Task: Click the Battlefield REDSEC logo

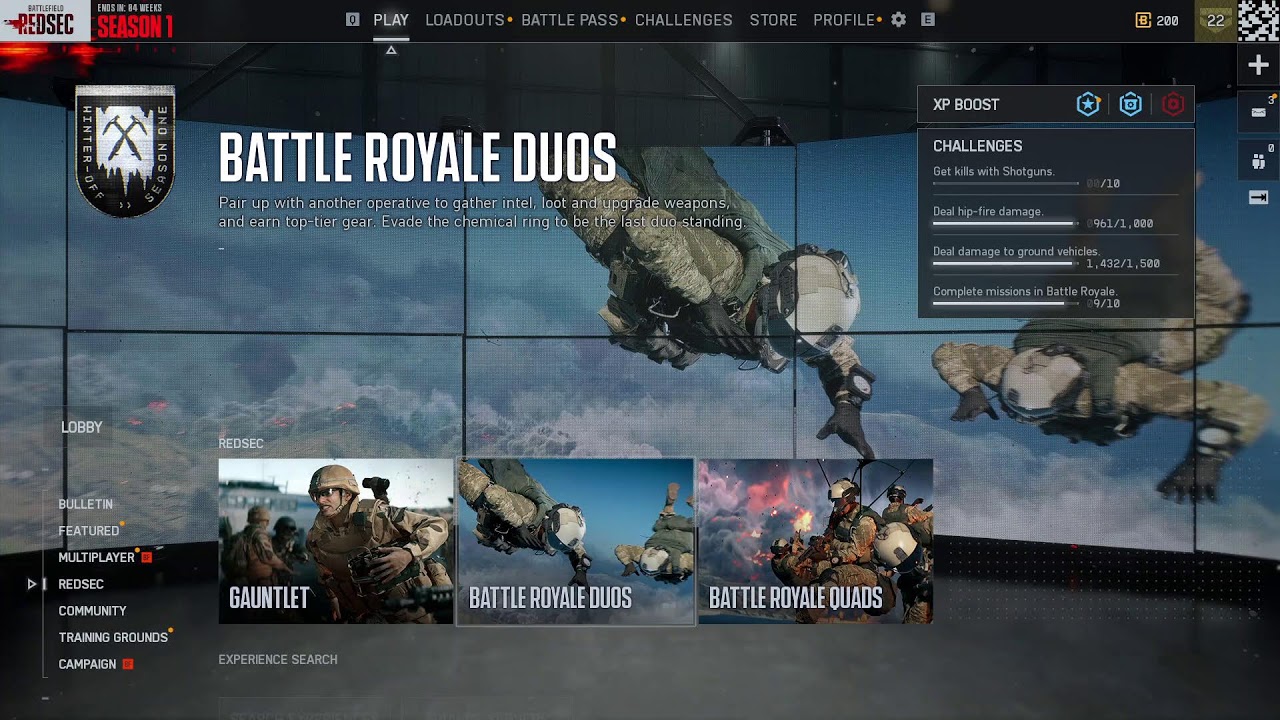Action: tap(45, 20)
